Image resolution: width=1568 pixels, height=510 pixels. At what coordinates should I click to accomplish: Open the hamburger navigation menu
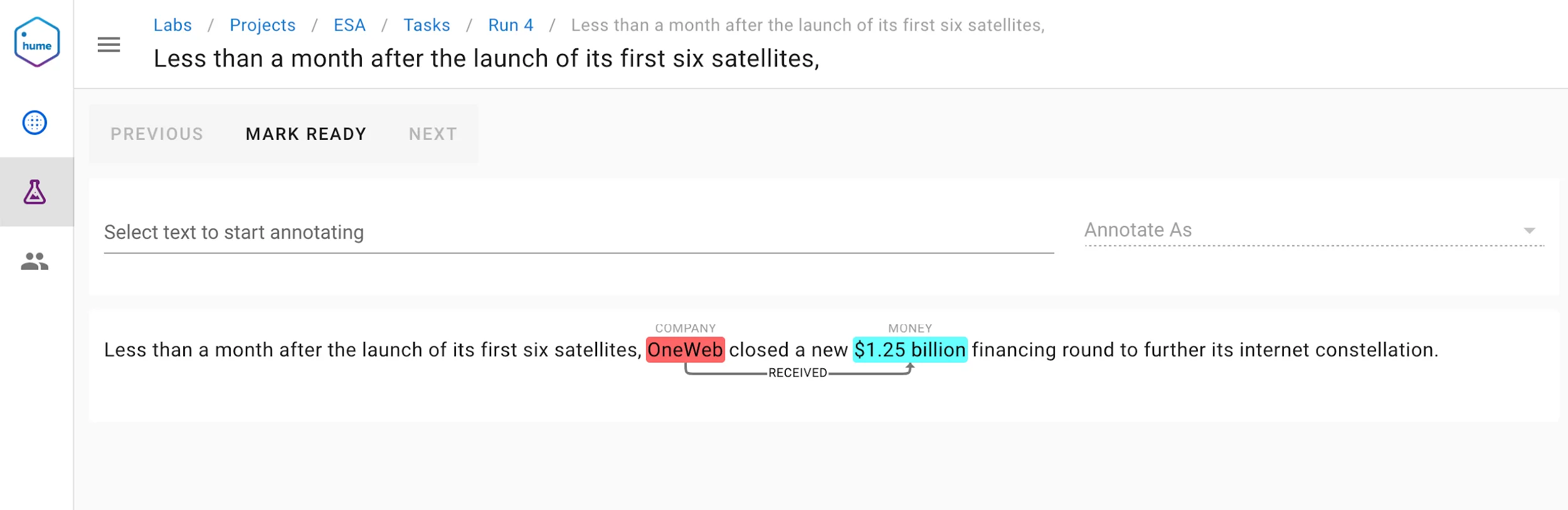[109, 45]
